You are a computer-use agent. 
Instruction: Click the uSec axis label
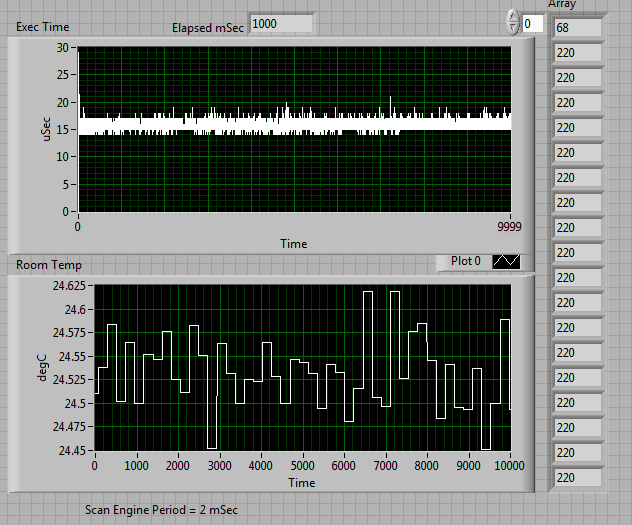pos(46,129)
